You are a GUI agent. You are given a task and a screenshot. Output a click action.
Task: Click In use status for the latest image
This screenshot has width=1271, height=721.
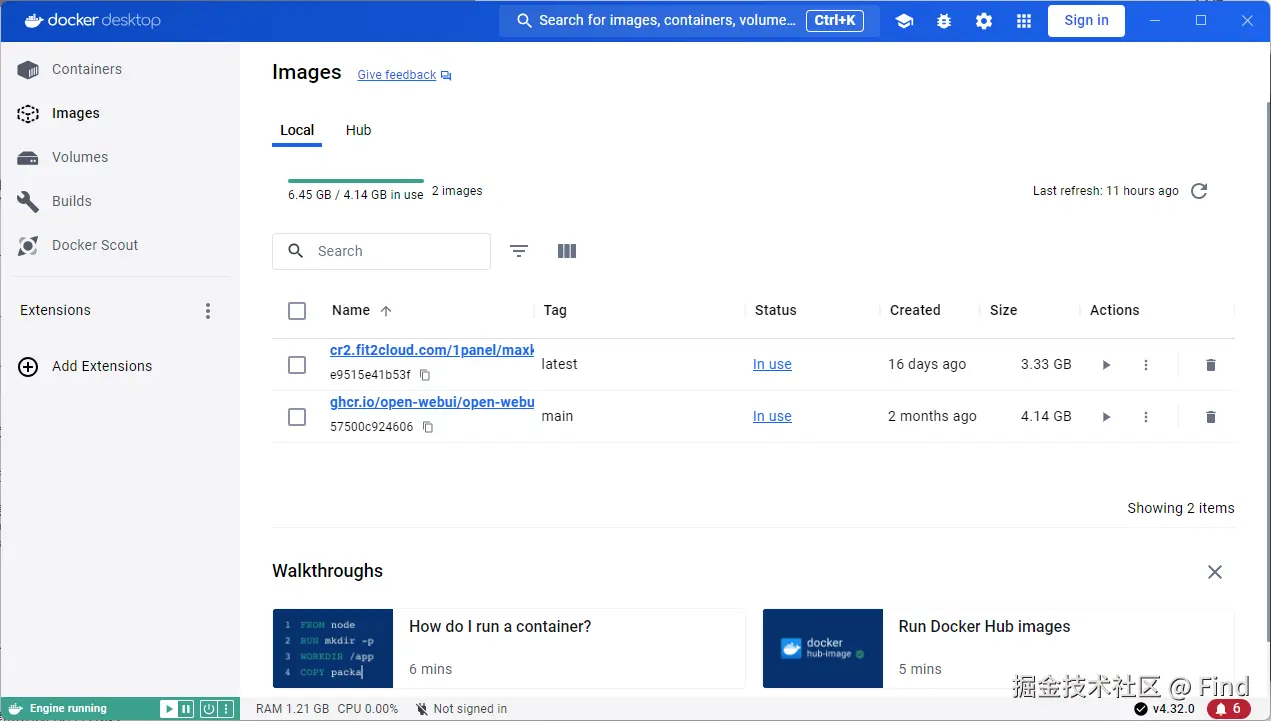[772, 365]
